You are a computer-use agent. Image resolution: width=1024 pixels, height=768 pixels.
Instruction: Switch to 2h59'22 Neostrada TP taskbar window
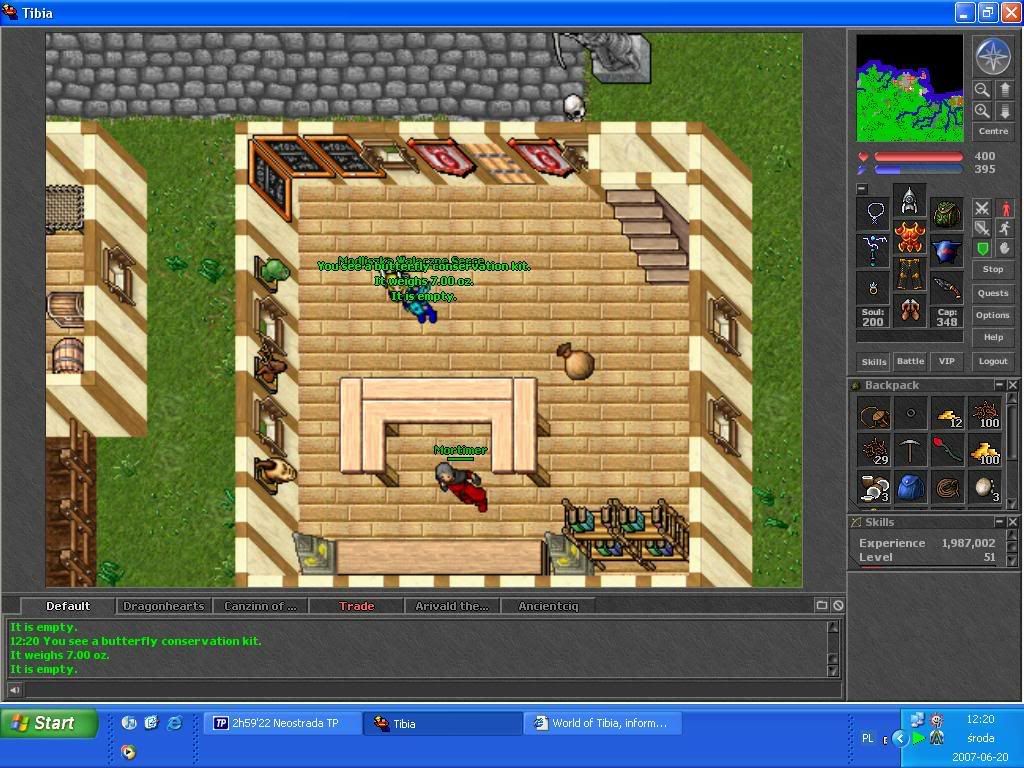[x=285, y=723]
